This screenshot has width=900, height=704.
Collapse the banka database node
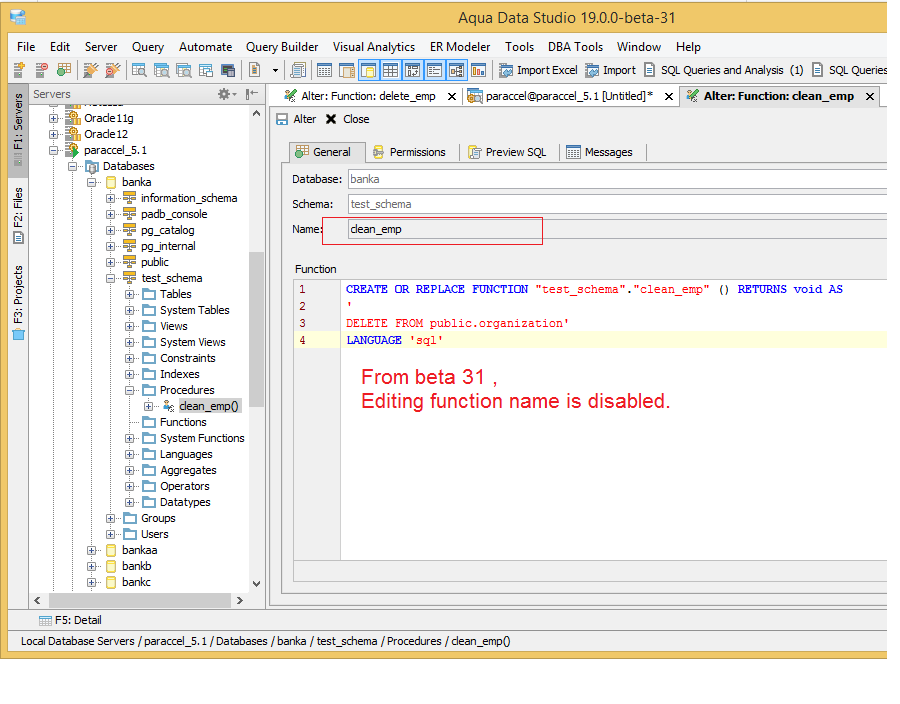pos(91,182)
